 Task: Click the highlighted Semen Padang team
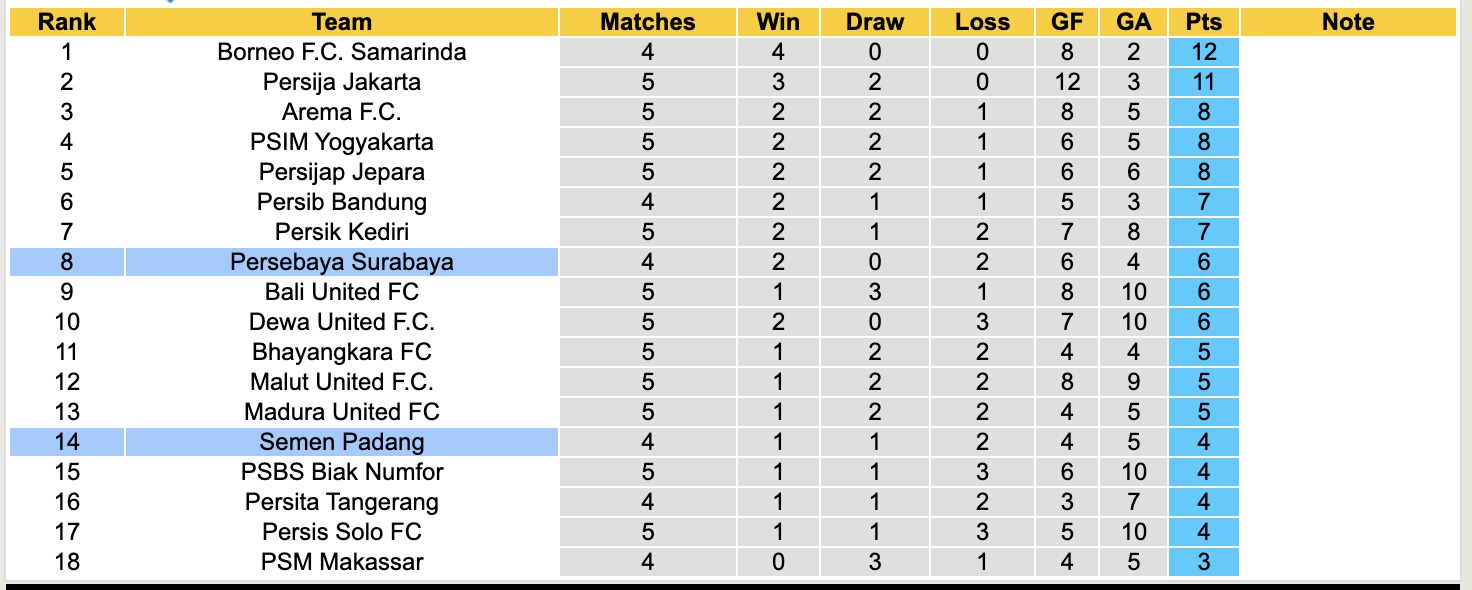[x=341, y=442]
